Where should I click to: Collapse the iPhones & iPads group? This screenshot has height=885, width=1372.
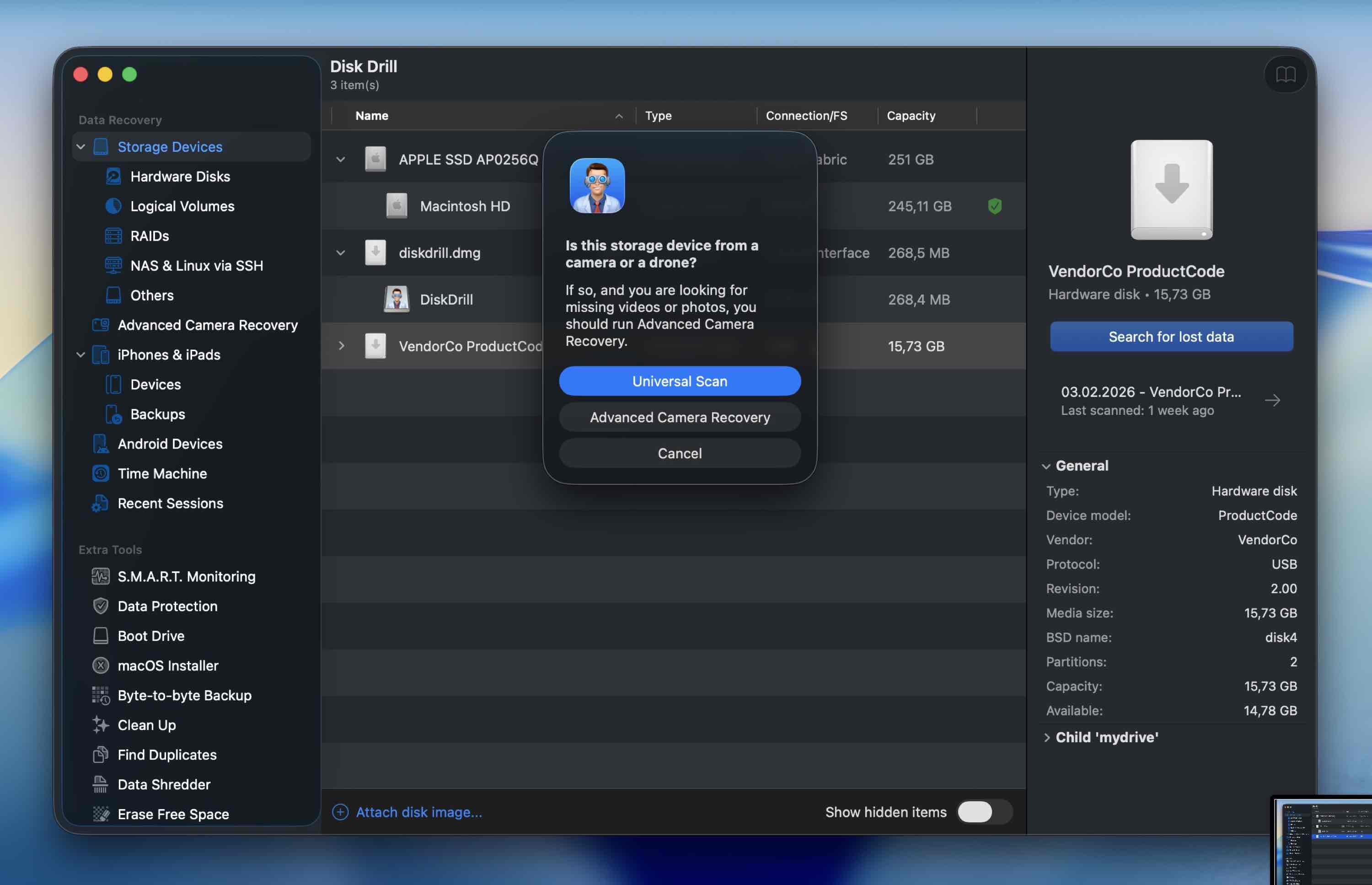pyautogui.click(x=81, y=355)
